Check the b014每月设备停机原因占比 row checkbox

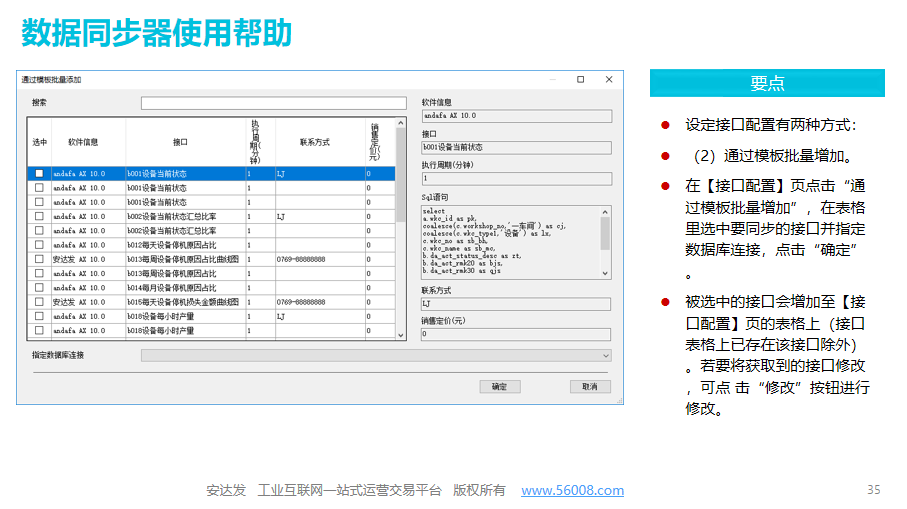[39, 287]
